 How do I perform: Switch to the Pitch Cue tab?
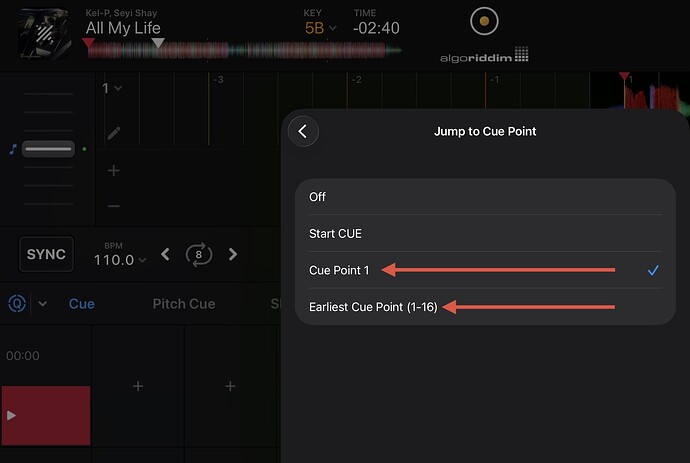(x=183, y=303)
